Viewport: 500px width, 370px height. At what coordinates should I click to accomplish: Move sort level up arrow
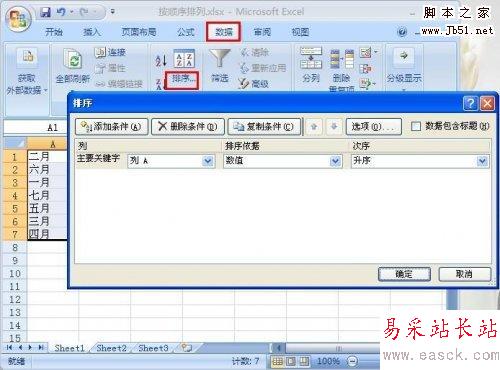click(x=314, y=127)
